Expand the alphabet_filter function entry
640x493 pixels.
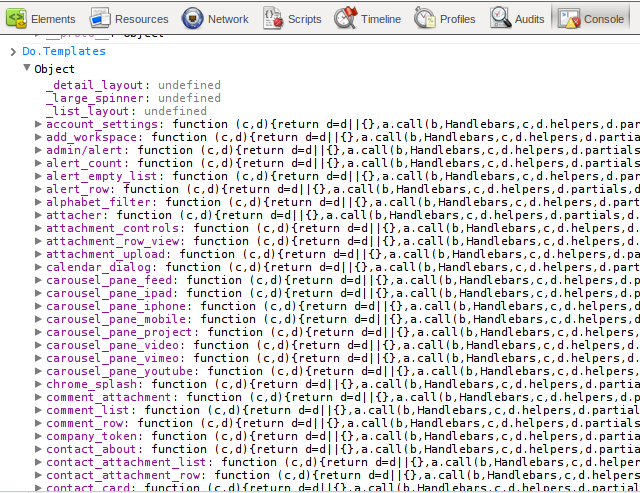[x=38, y=202]
